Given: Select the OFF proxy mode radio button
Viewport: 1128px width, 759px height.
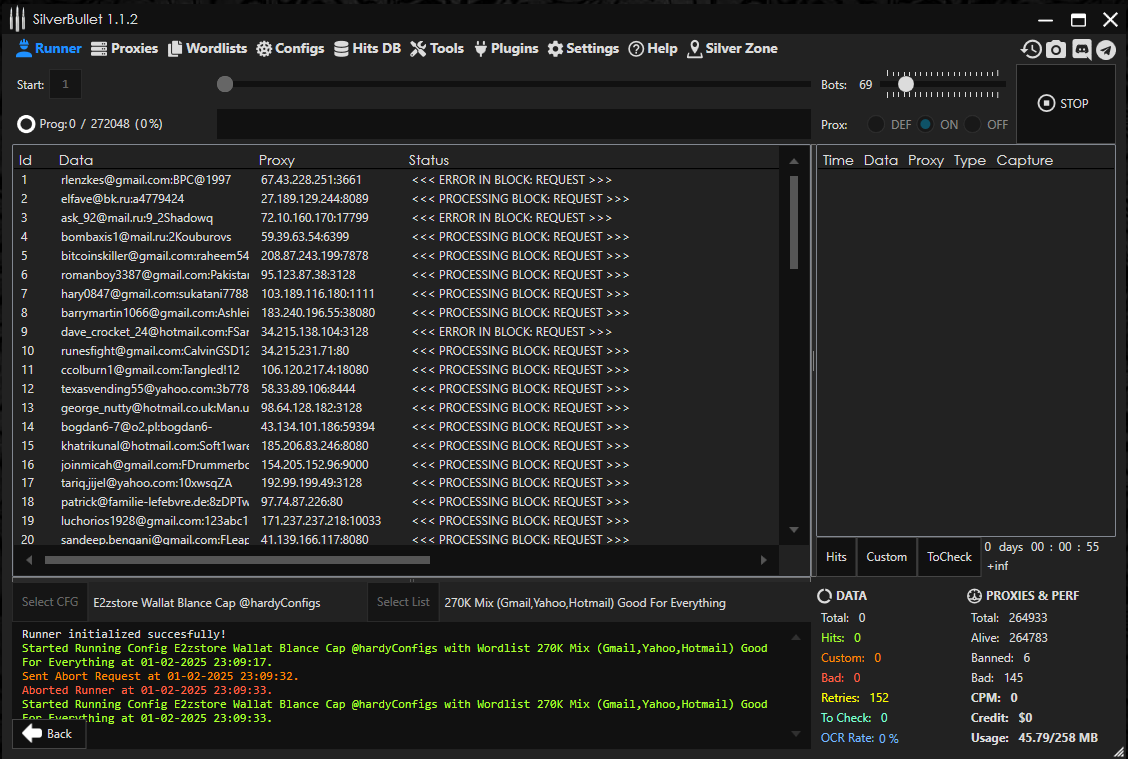Looking at the screenshot, I should 973,125.
